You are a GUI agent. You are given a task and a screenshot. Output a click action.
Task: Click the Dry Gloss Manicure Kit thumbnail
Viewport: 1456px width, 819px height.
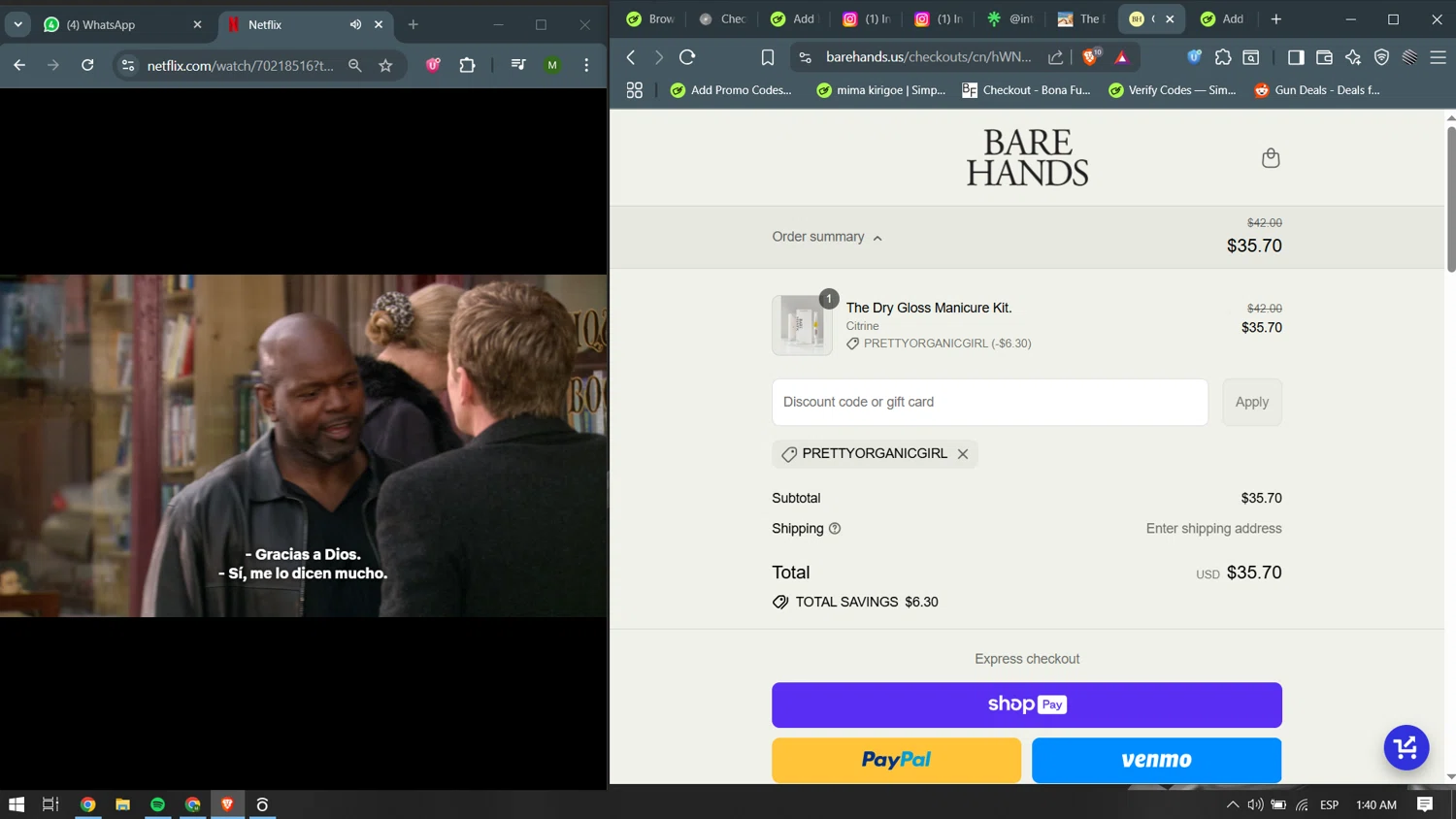(x=802, y=325)
